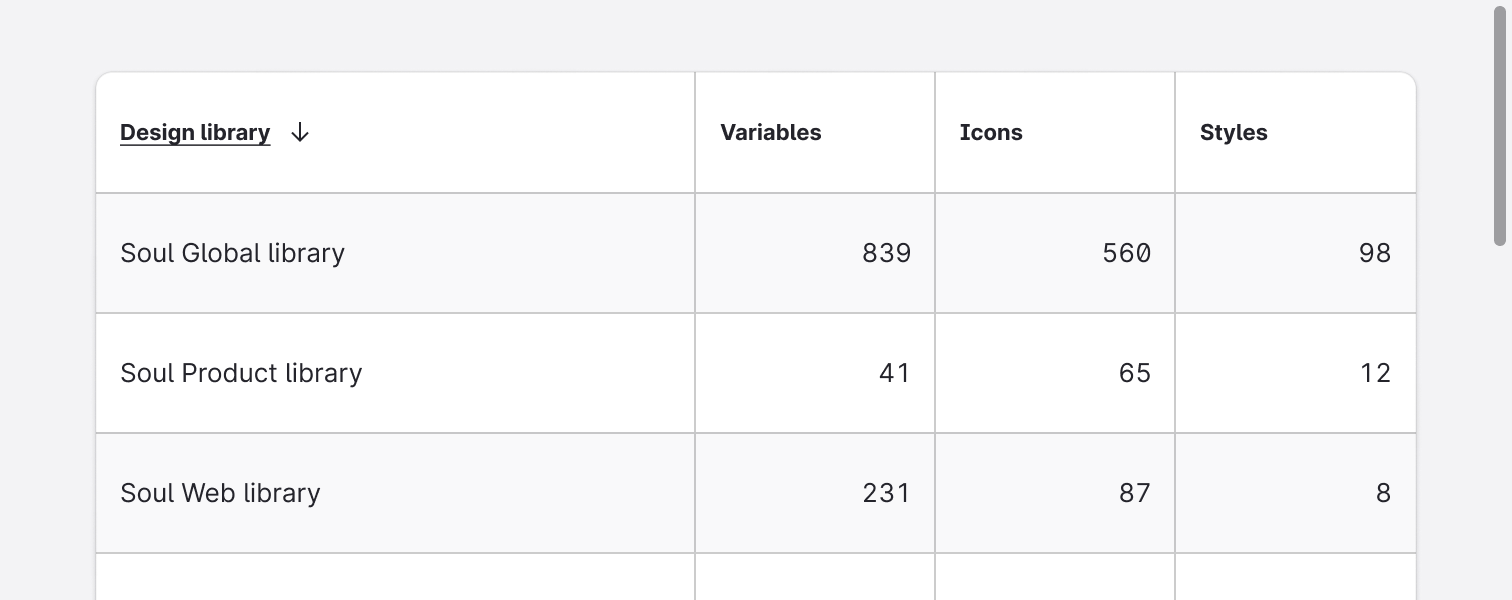Image resolution: width=1512 pixels, height=600 pixels.
Task: Sort the table by Design library column
Action: pos(195,132)
